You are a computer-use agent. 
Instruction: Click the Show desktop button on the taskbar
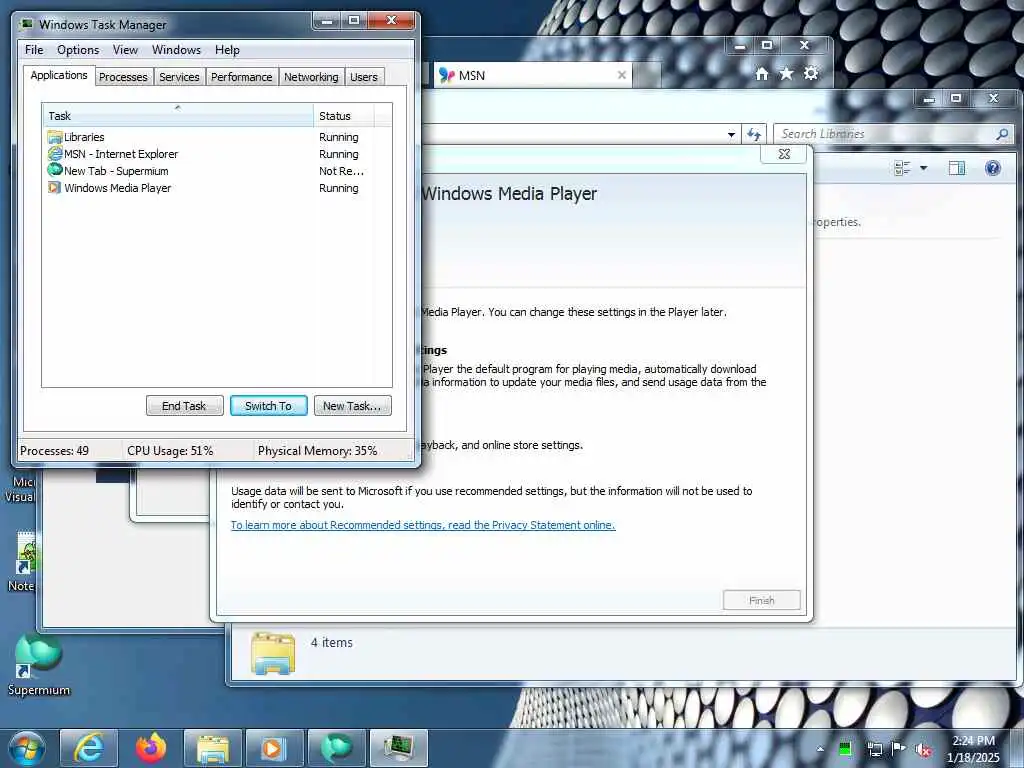(x=1017, y=749)
